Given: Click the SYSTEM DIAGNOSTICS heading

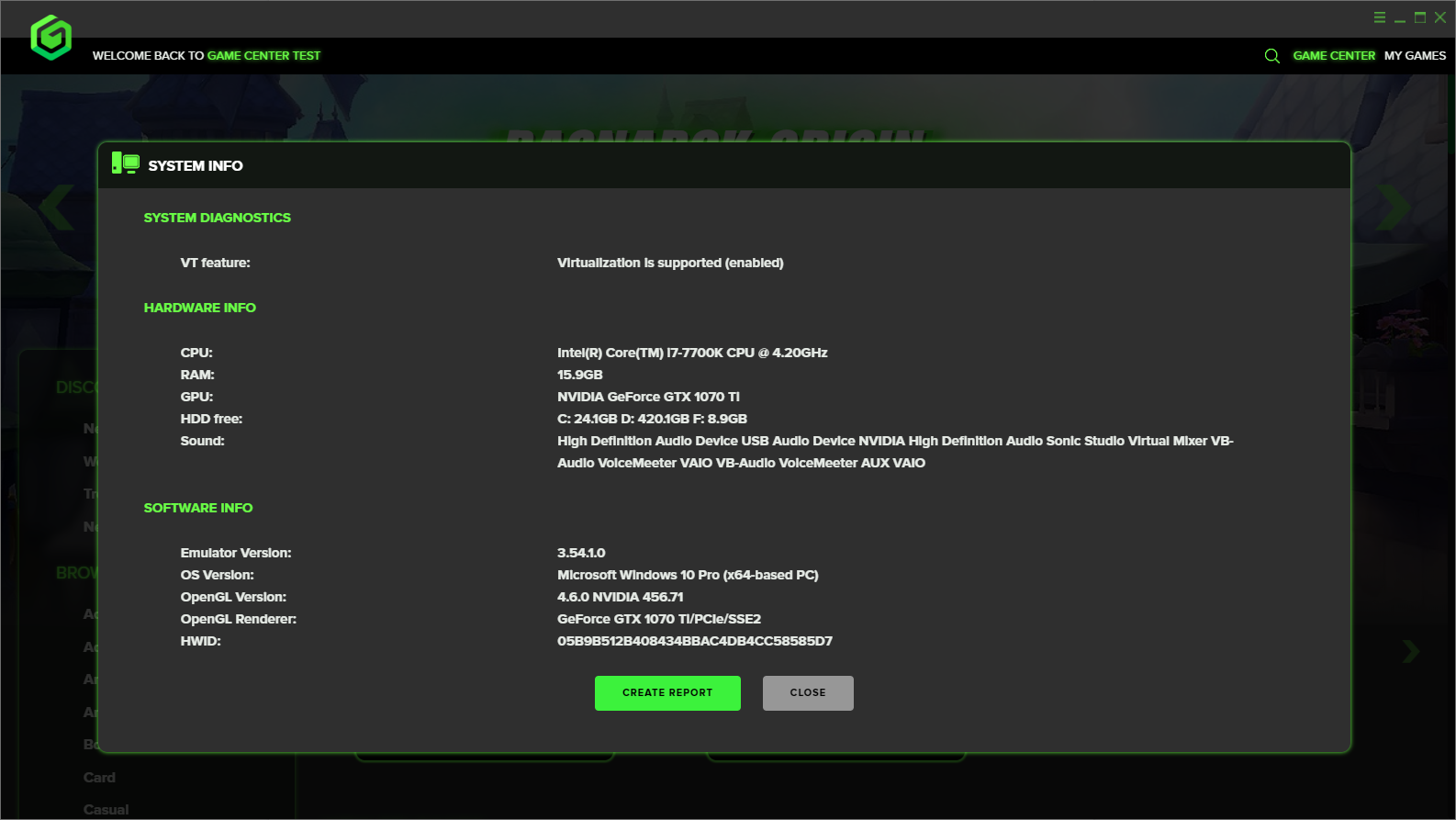Looking at the screenshot, I should [217, 218].
